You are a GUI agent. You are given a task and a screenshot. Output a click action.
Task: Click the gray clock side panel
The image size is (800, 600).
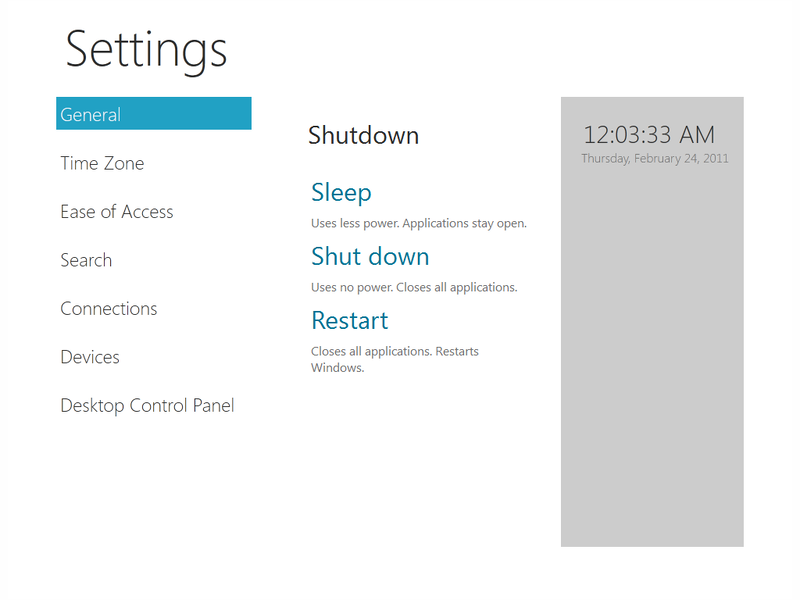652,400
